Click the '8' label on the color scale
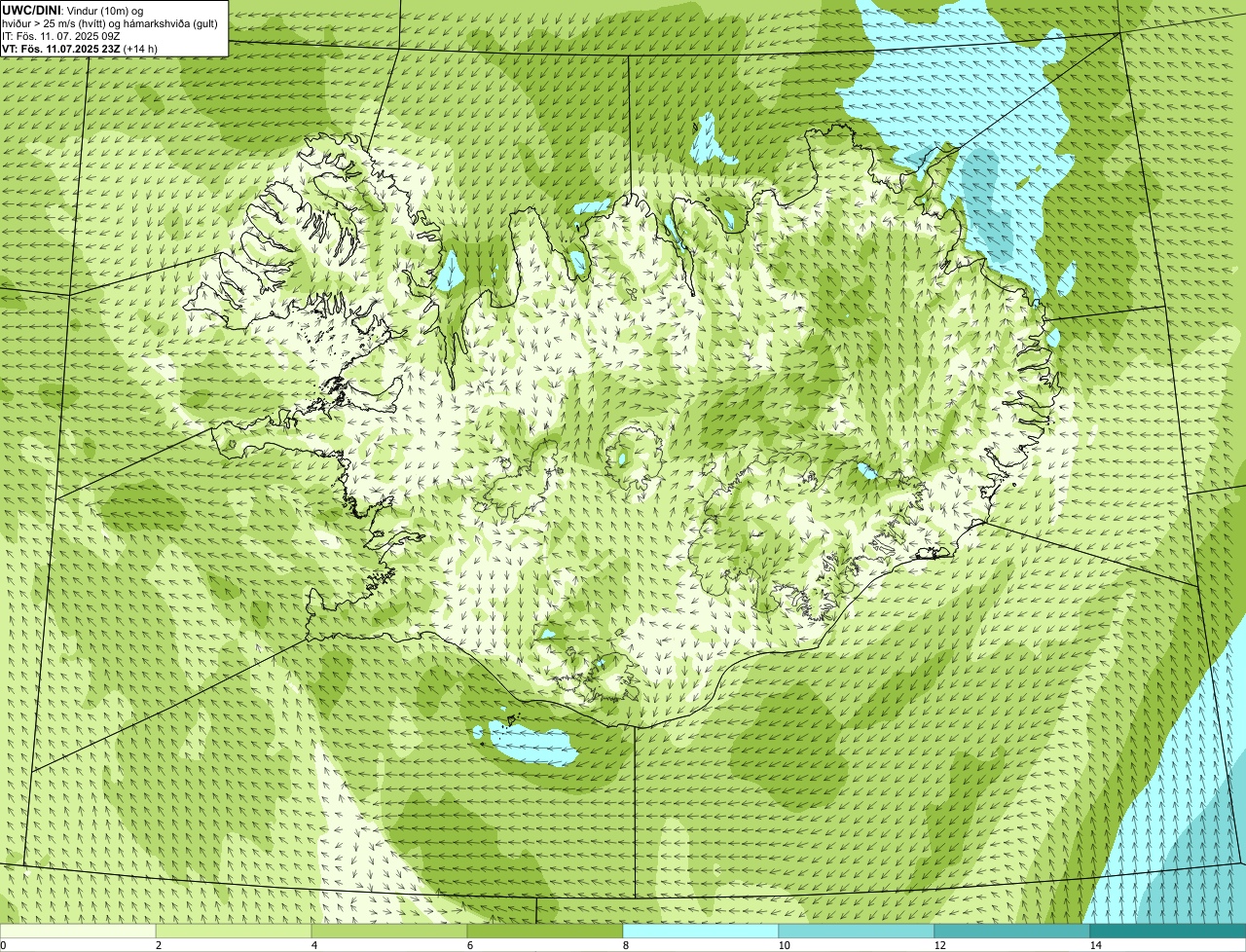Screen dimensions: 1246x952 625,945
